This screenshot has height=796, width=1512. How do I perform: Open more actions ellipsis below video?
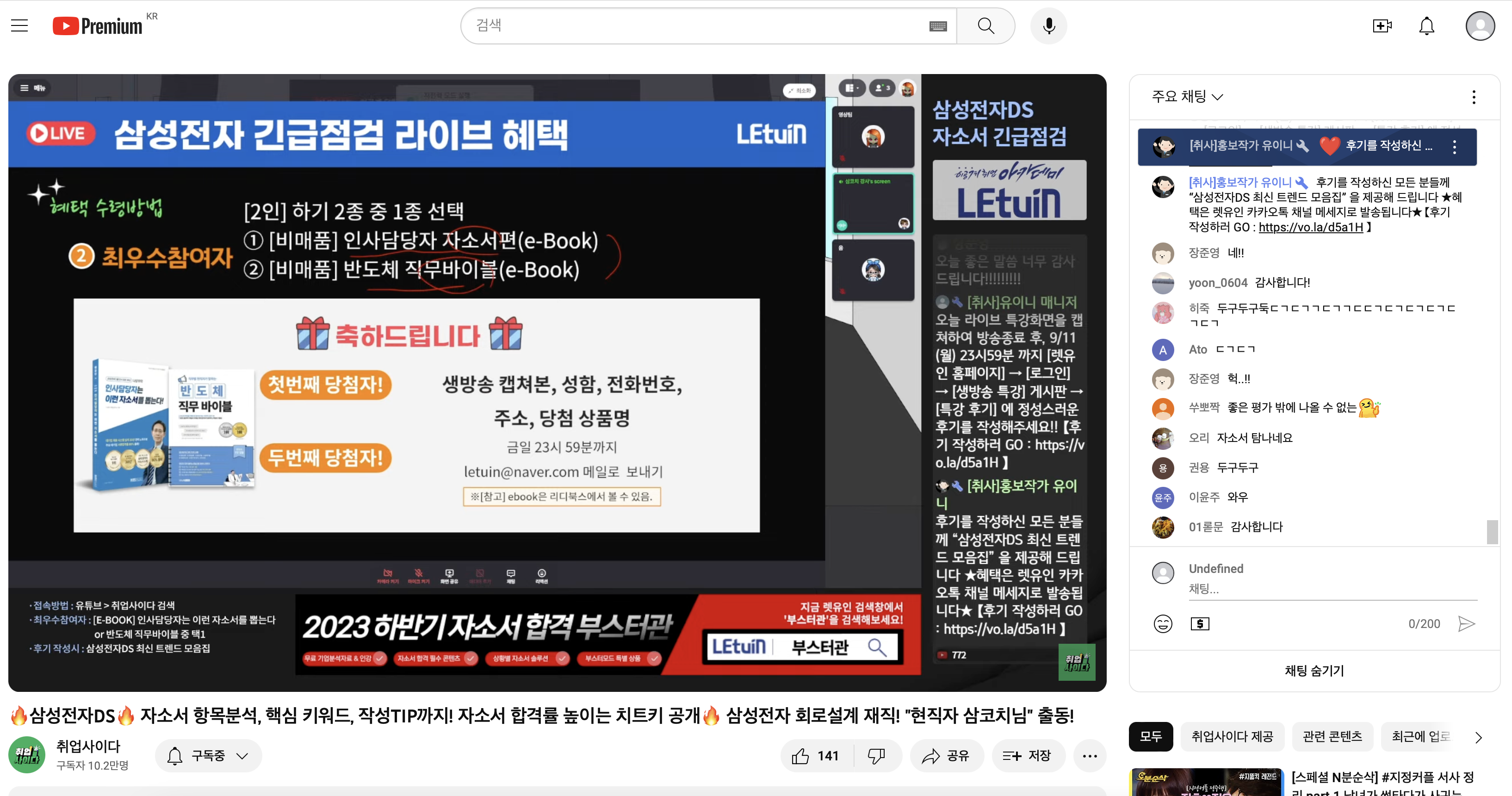(x=1090, y=755)
